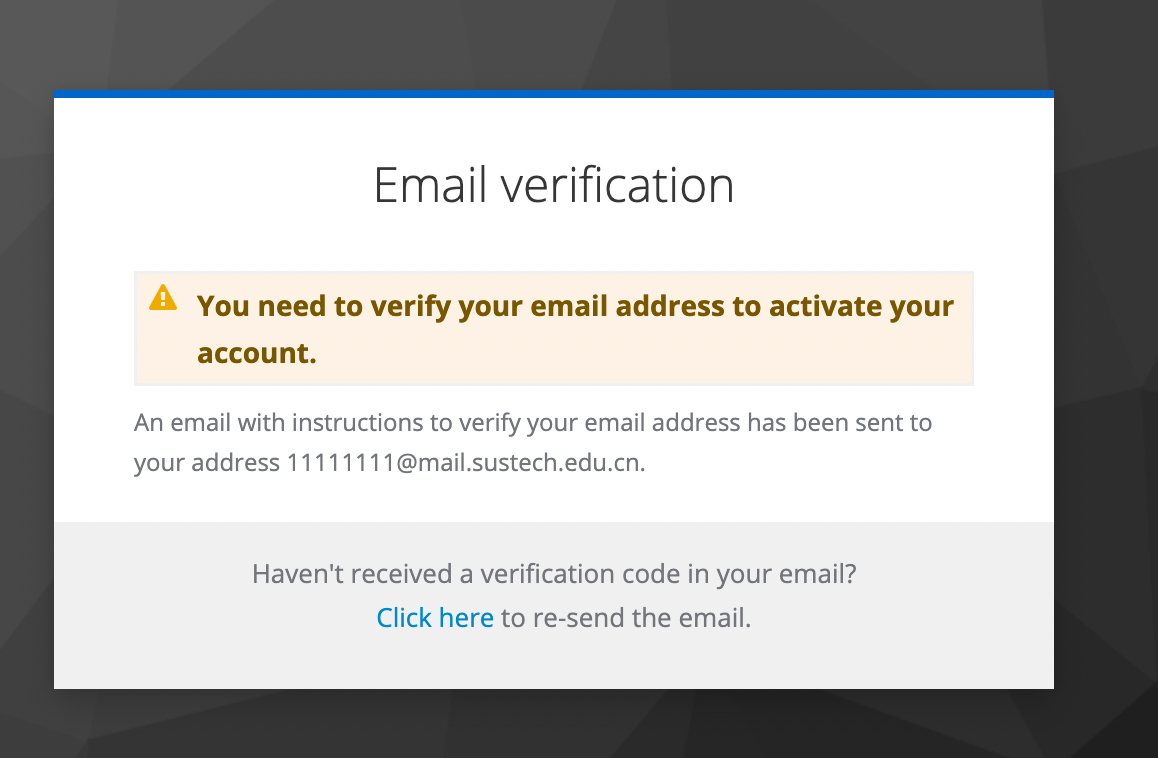
Task: Click the word "Email" in the page title
Action: tap(429, 187)
